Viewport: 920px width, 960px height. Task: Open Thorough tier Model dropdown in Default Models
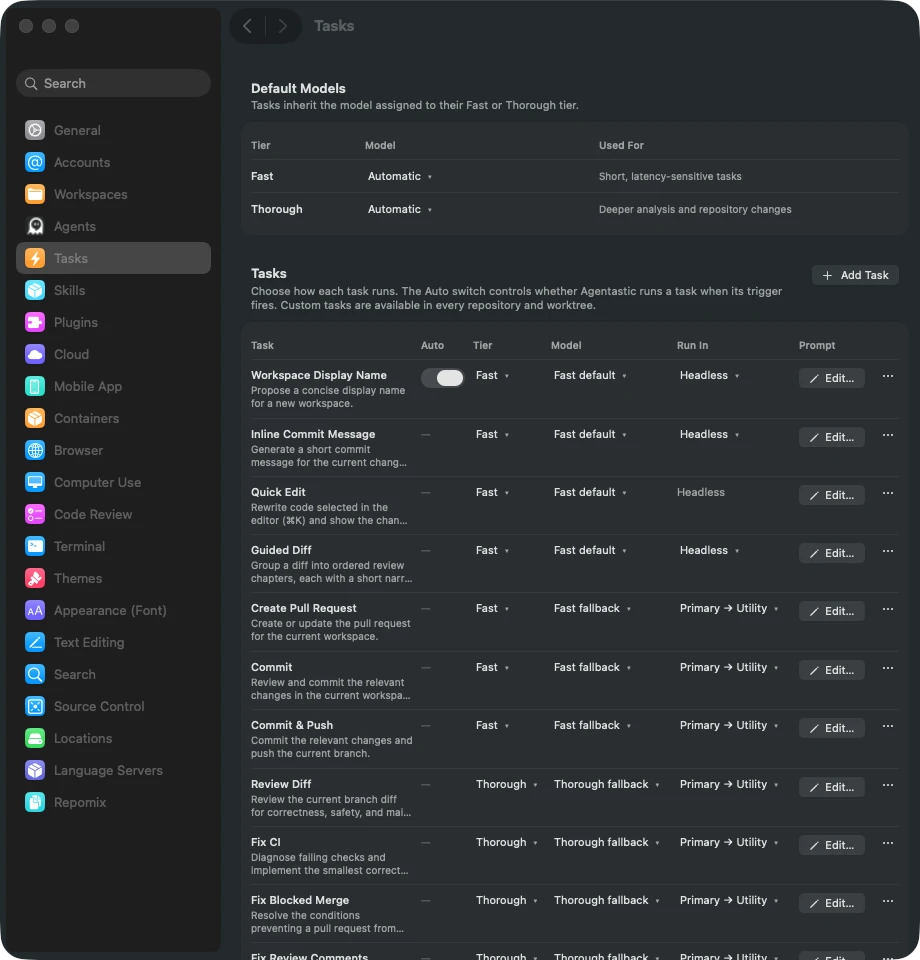coord(400,209)
